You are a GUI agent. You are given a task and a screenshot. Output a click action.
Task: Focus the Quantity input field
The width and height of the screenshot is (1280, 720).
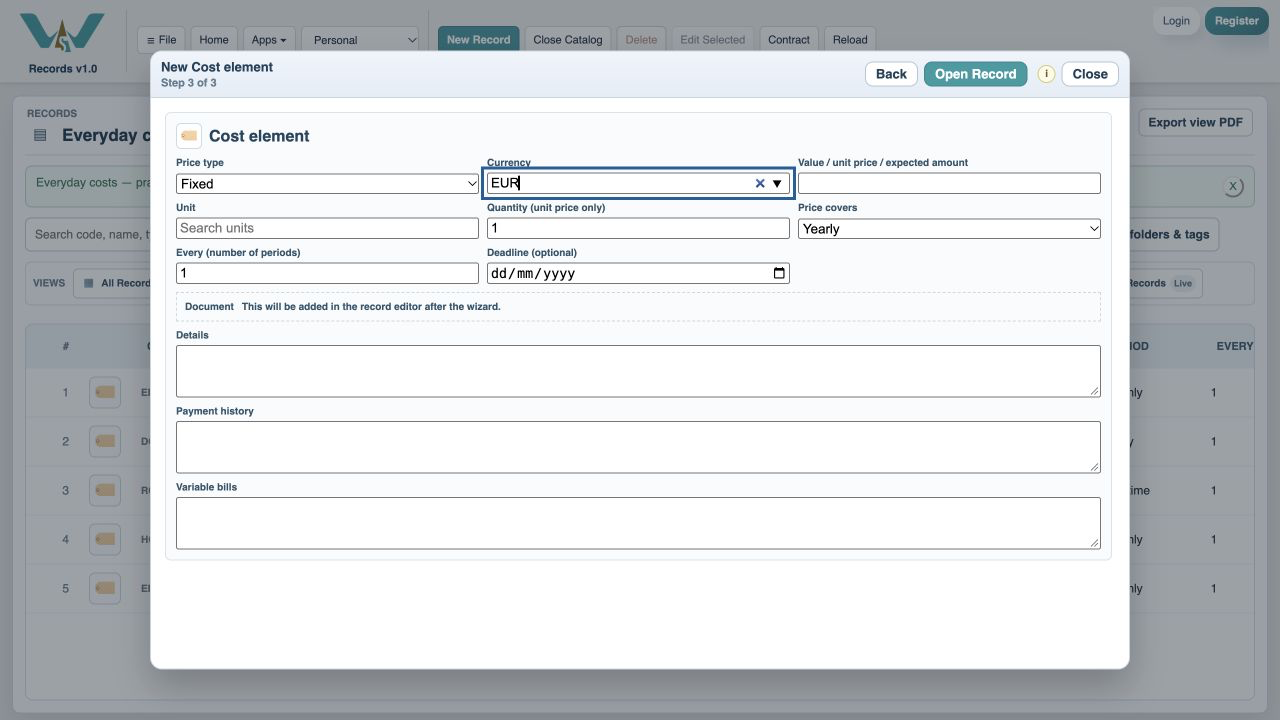(x=638, y=229)
